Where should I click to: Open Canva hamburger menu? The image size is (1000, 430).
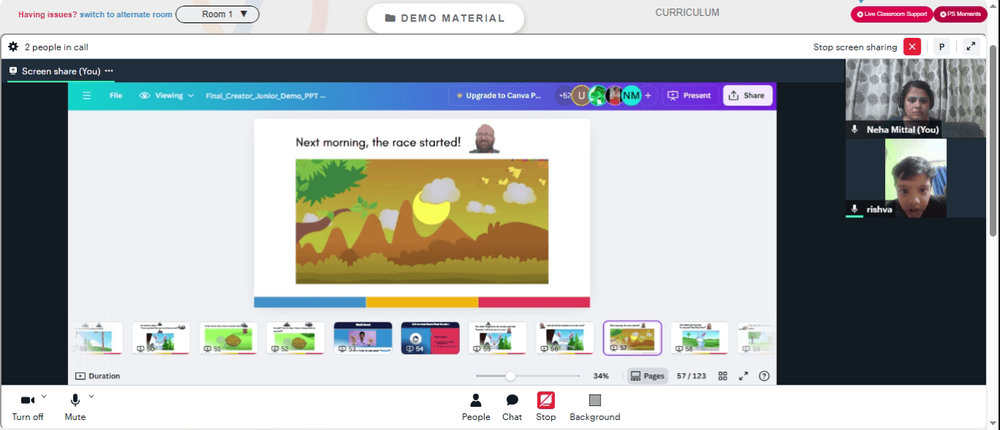point(87,96)
